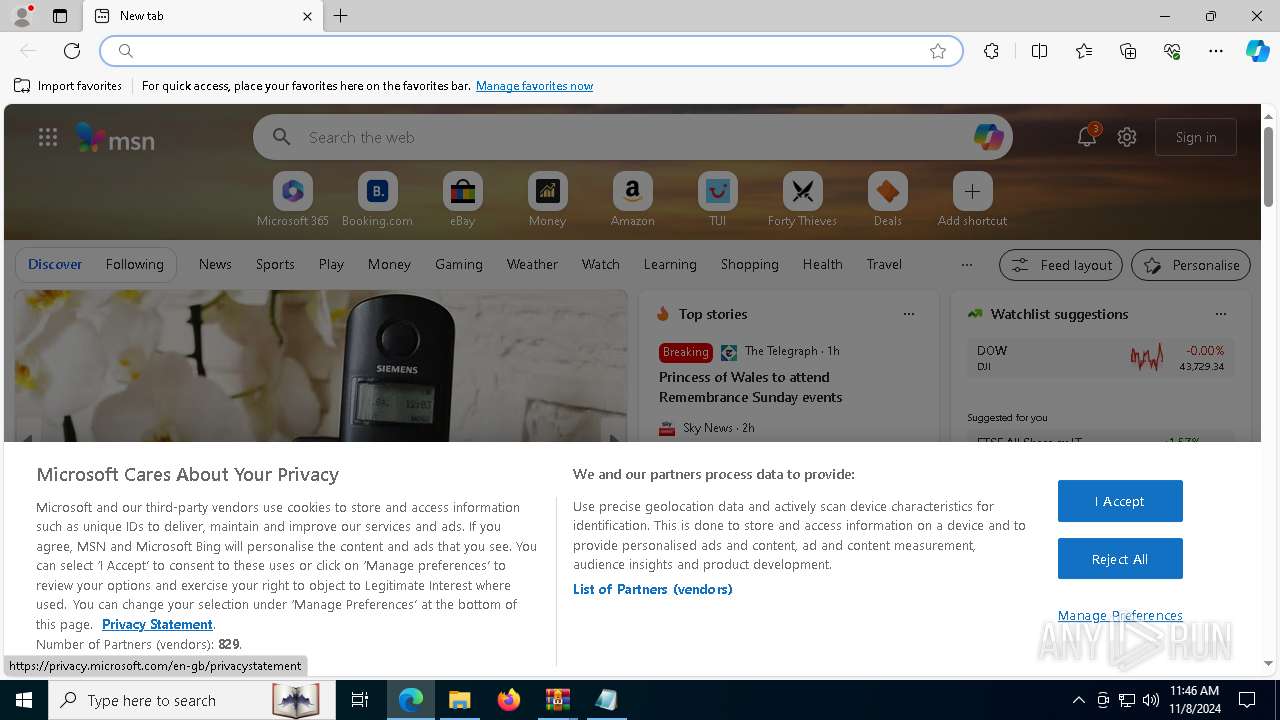Image resolution: width=1280 pixels, height=720 pixels.
Task: Open Browser essentials heart icon
Action: [1172, 51]
